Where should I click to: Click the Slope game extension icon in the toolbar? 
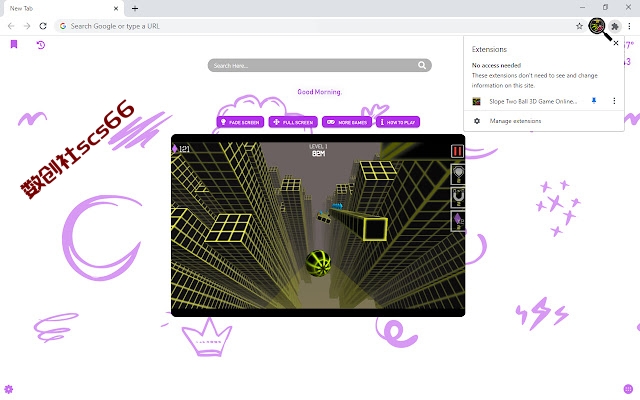597,26
